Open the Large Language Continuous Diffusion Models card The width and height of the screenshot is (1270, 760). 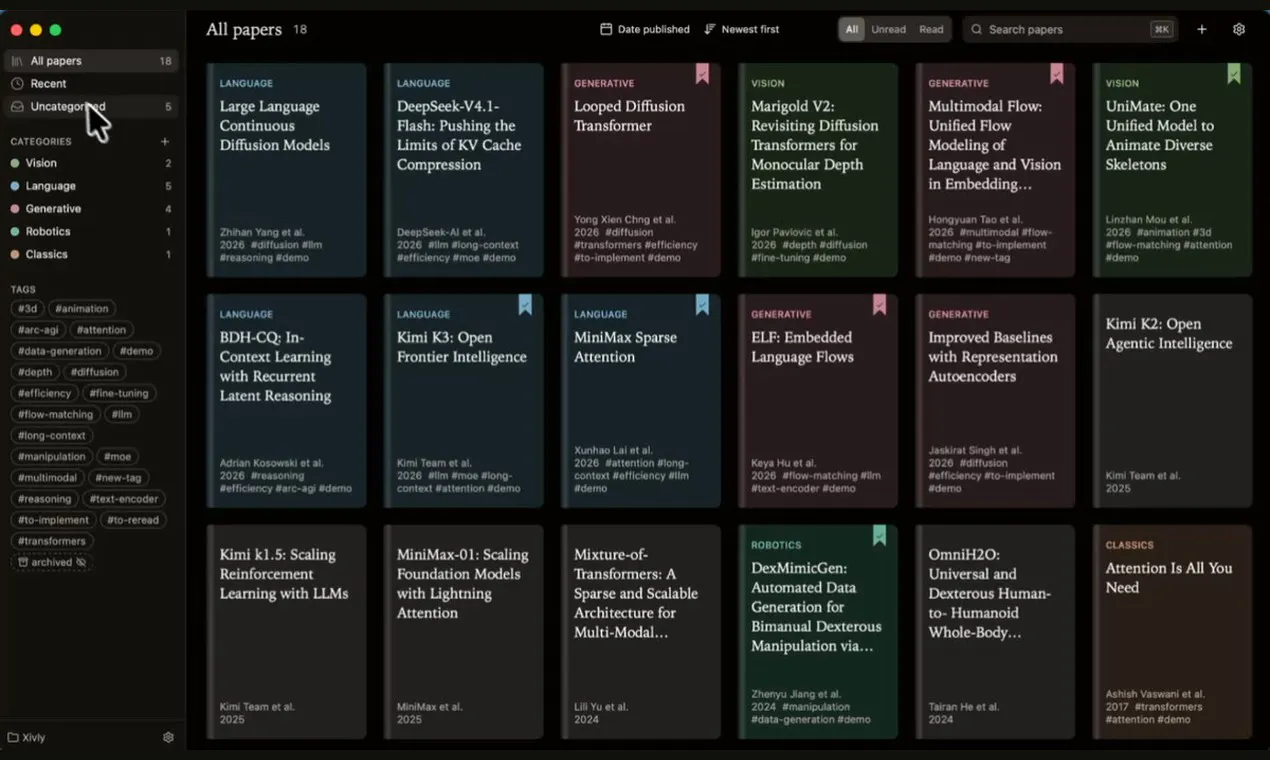tap(287, 170)
